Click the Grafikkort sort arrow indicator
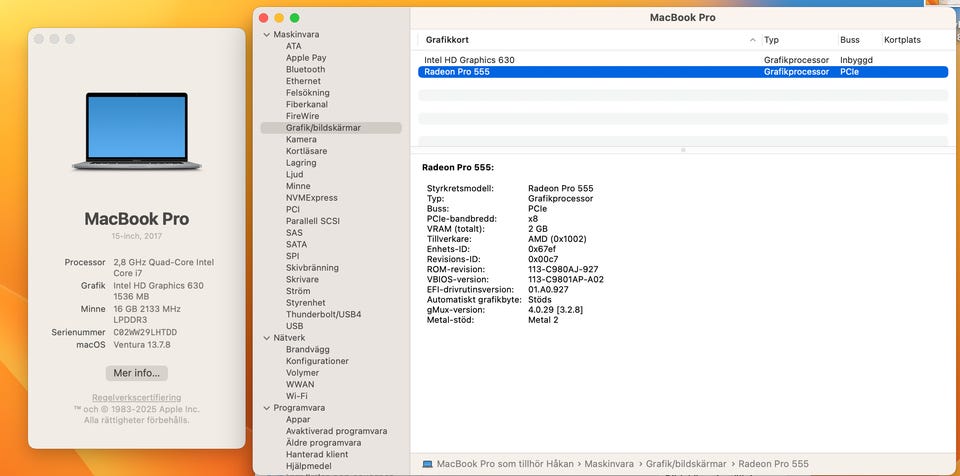This screenshot has height=476, width=960. pos(752,40)
